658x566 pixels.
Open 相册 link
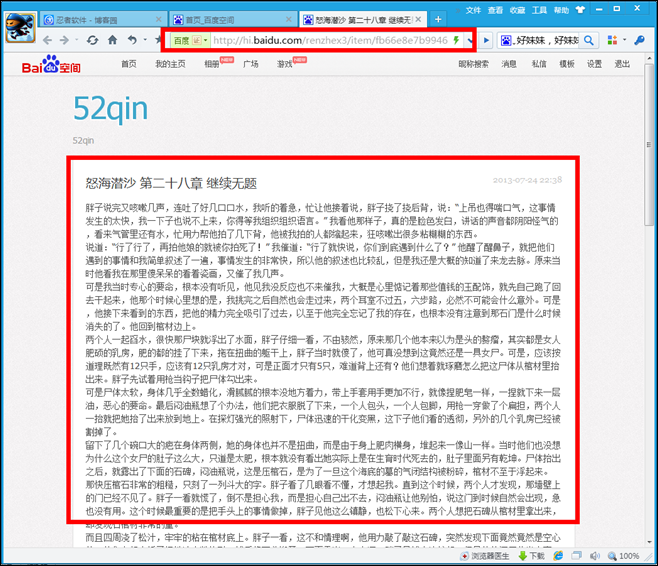212,64
